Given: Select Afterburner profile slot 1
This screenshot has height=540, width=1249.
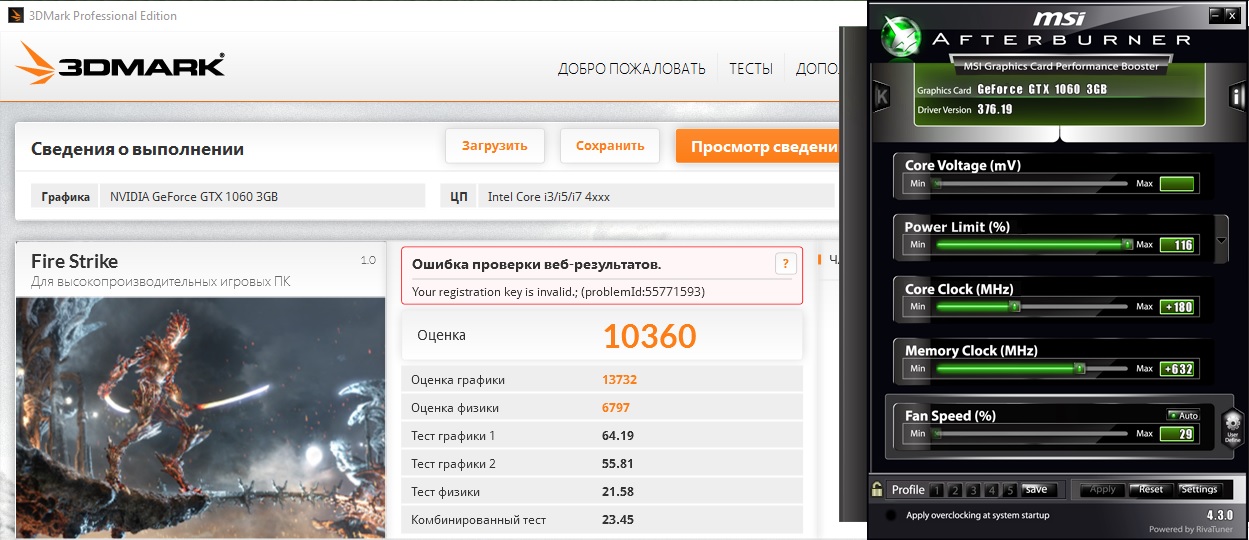Looking at the screenshot, I should pyautogui.click(x=936, y=490).
